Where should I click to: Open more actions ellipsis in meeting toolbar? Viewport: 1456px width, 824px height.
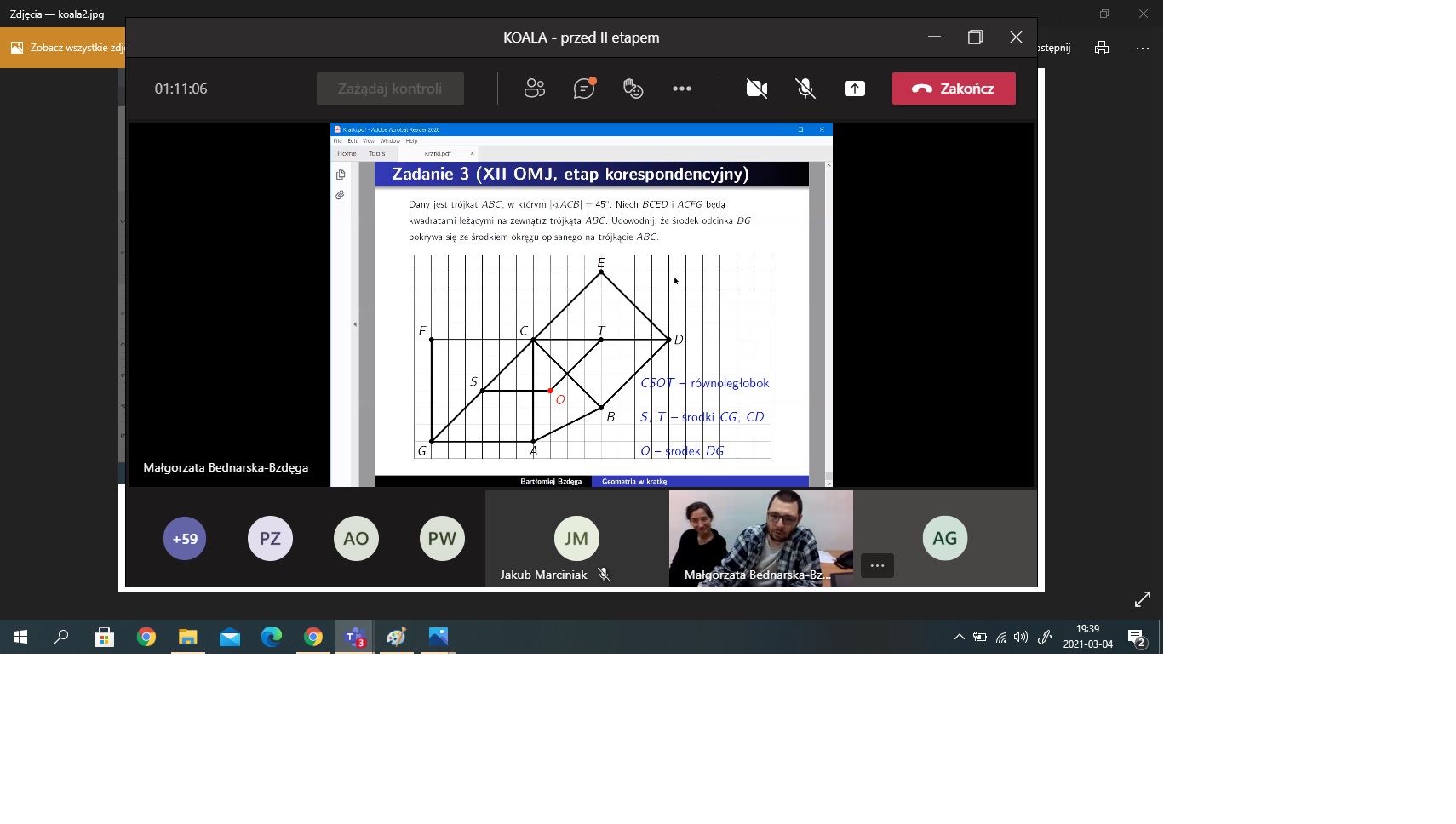pyautogui.click(x=682, y=89)
